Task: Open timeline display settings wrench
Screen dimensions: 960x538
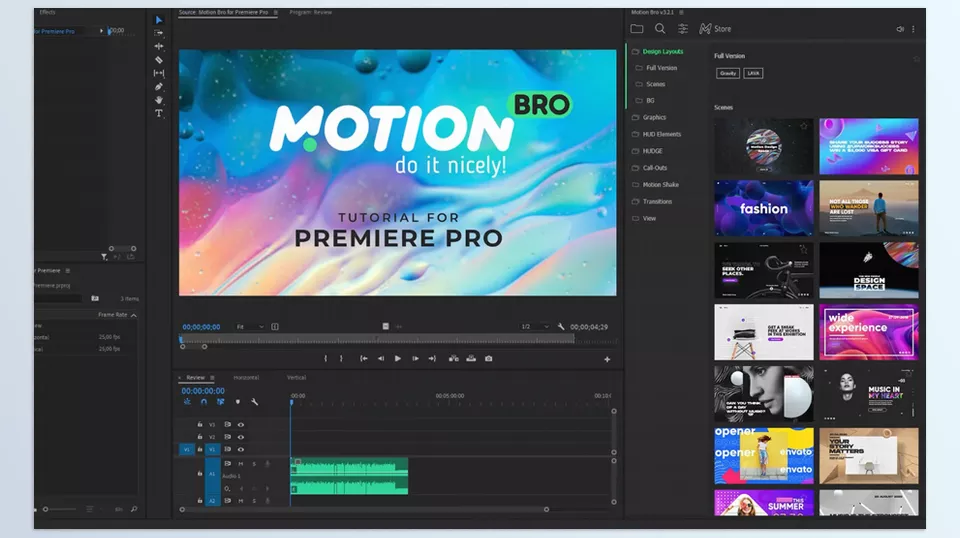Action: coord(254,402)
